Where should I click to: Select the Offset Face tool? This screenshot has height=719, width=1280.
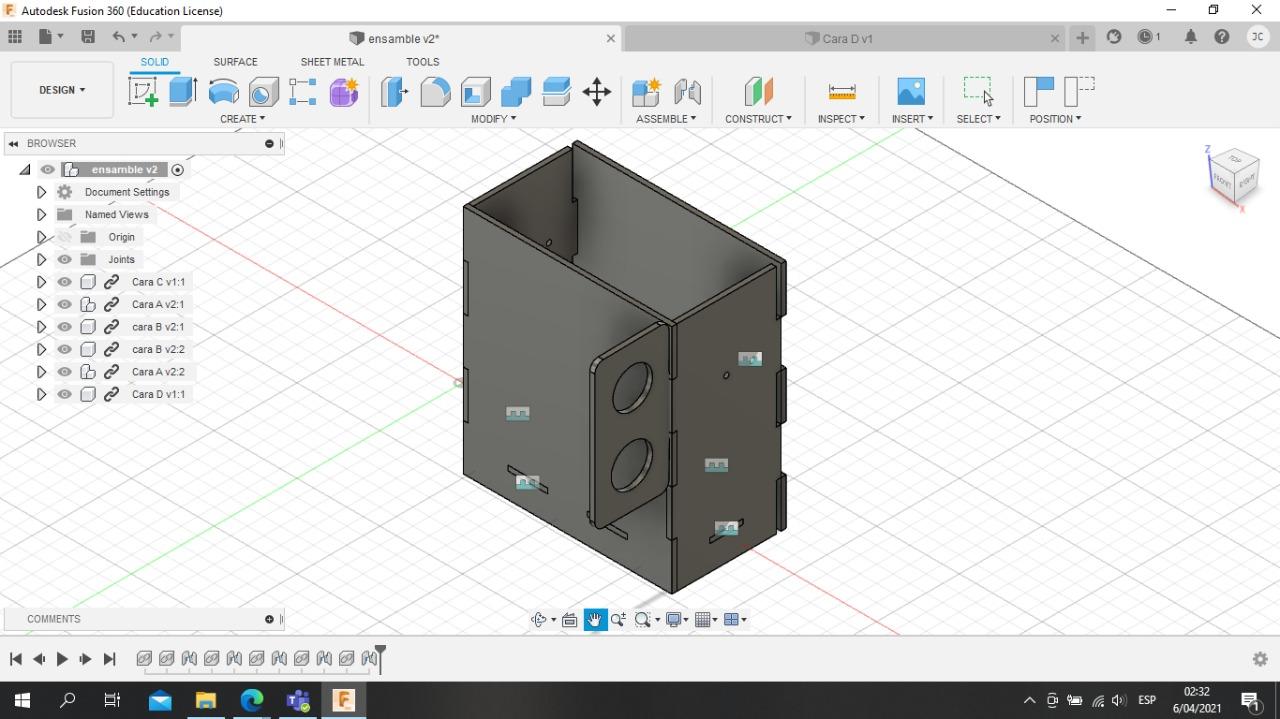point(556,92)
